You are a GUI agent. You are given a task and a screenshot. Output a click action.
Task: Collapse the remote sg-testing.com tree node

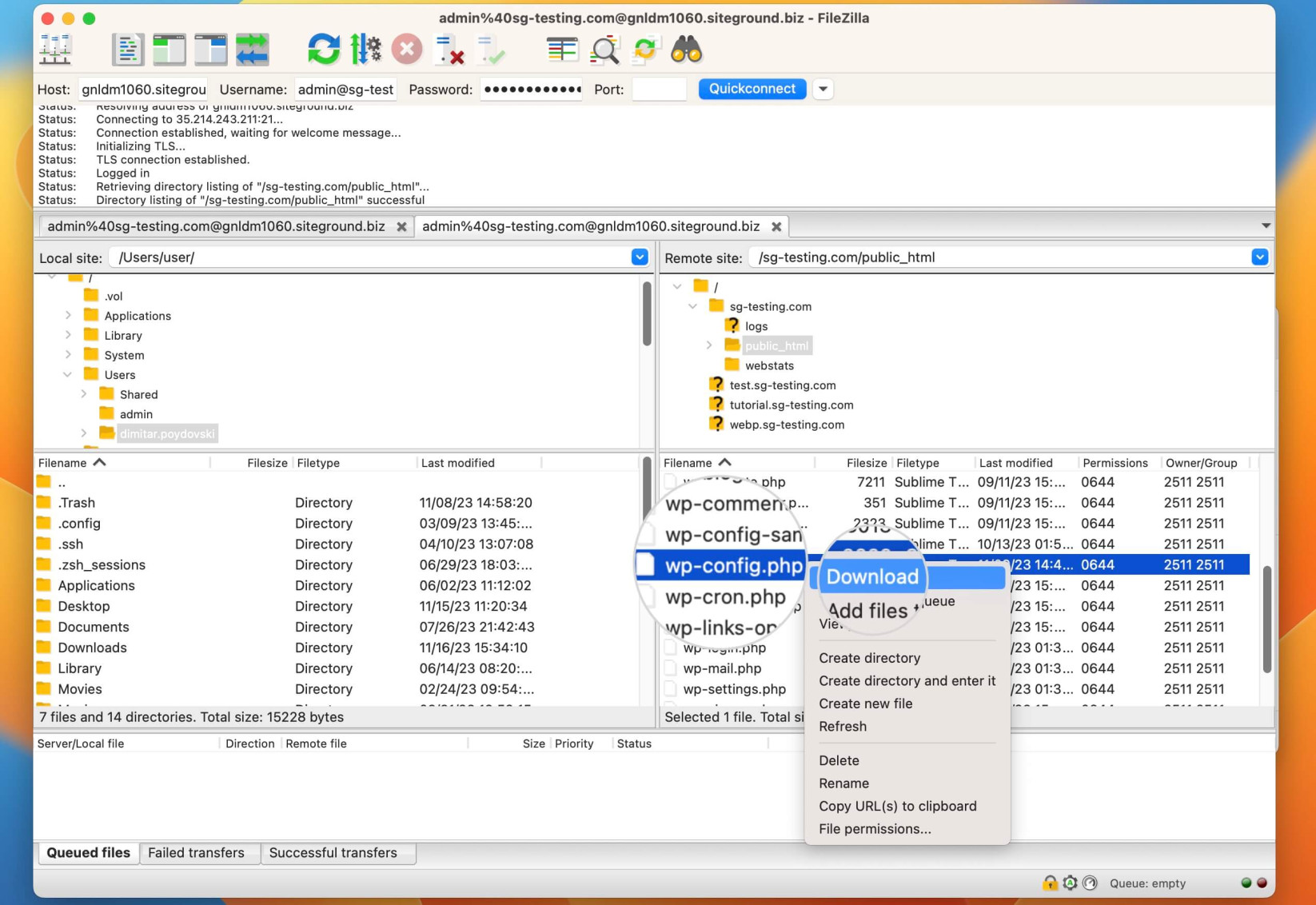pos(693,306)
